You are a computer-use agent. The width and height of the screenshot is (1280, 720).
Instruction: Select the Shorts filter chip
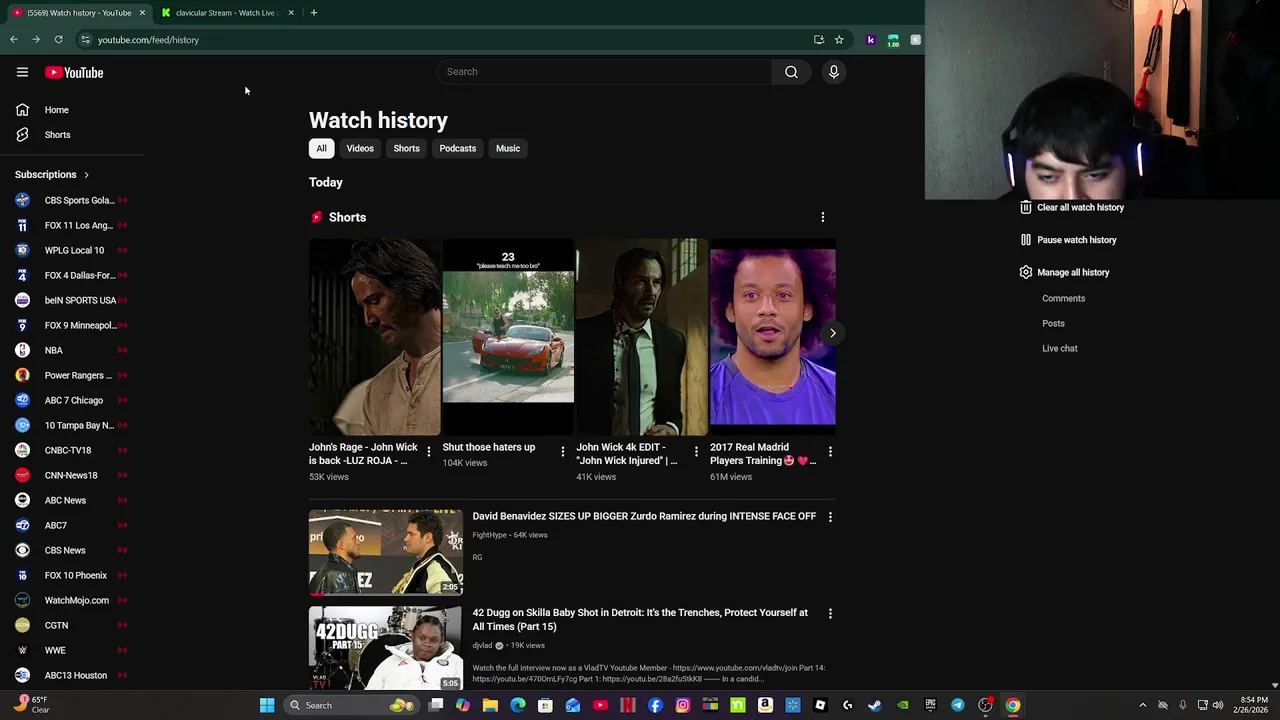pos(406,148)
